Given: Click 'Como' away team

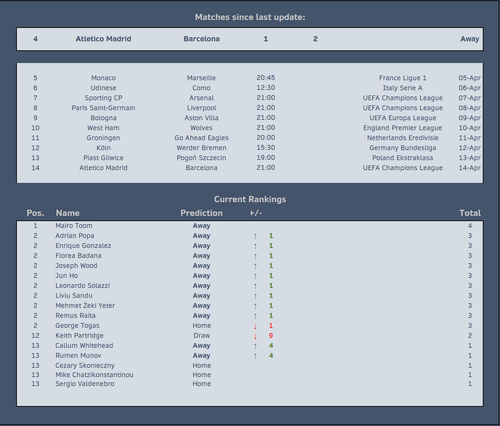Looking at the screenshot, I should click(201, 88).
